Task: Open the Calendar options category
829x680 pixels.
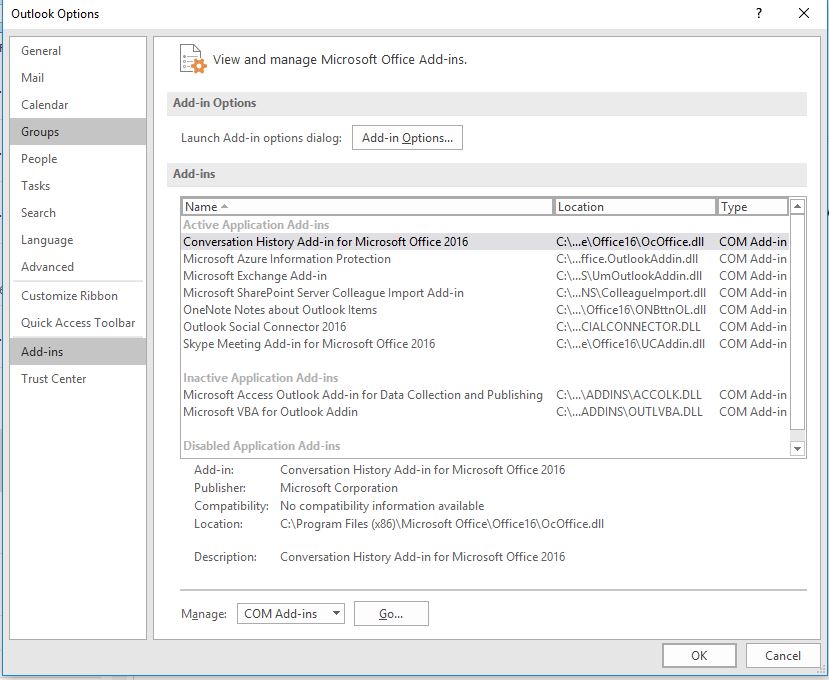Action: [x=78, y=105]
